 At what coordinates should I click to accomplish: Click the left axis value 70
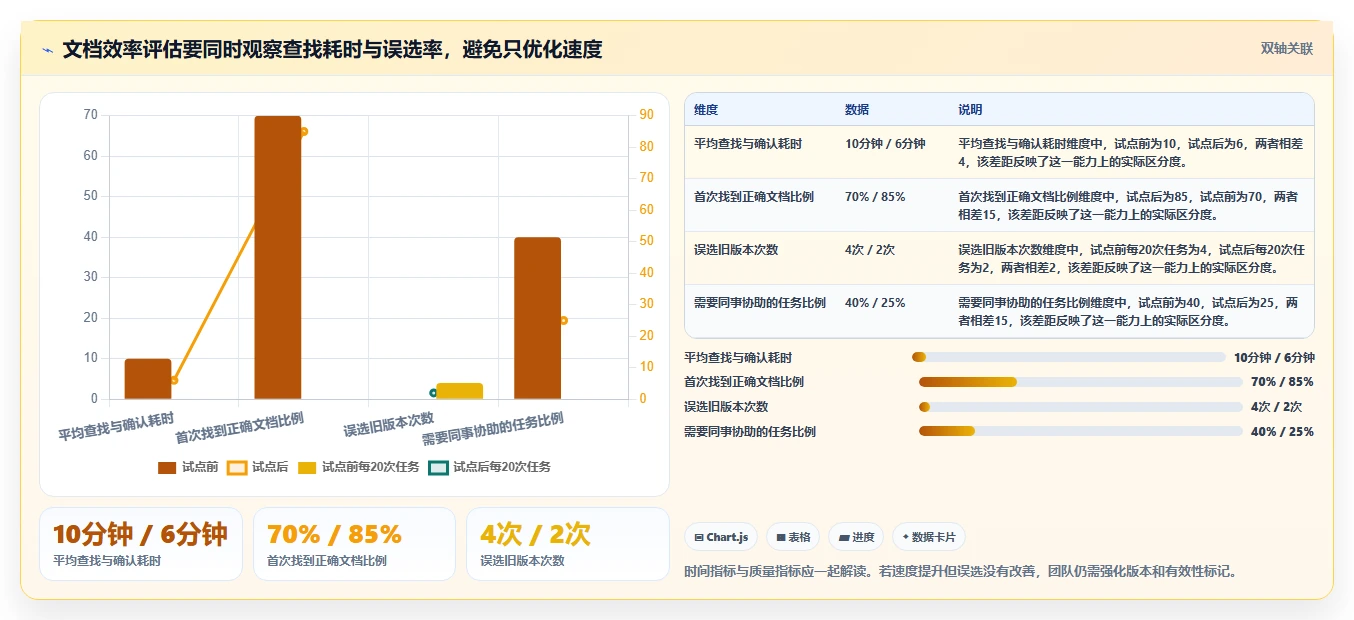91,115
